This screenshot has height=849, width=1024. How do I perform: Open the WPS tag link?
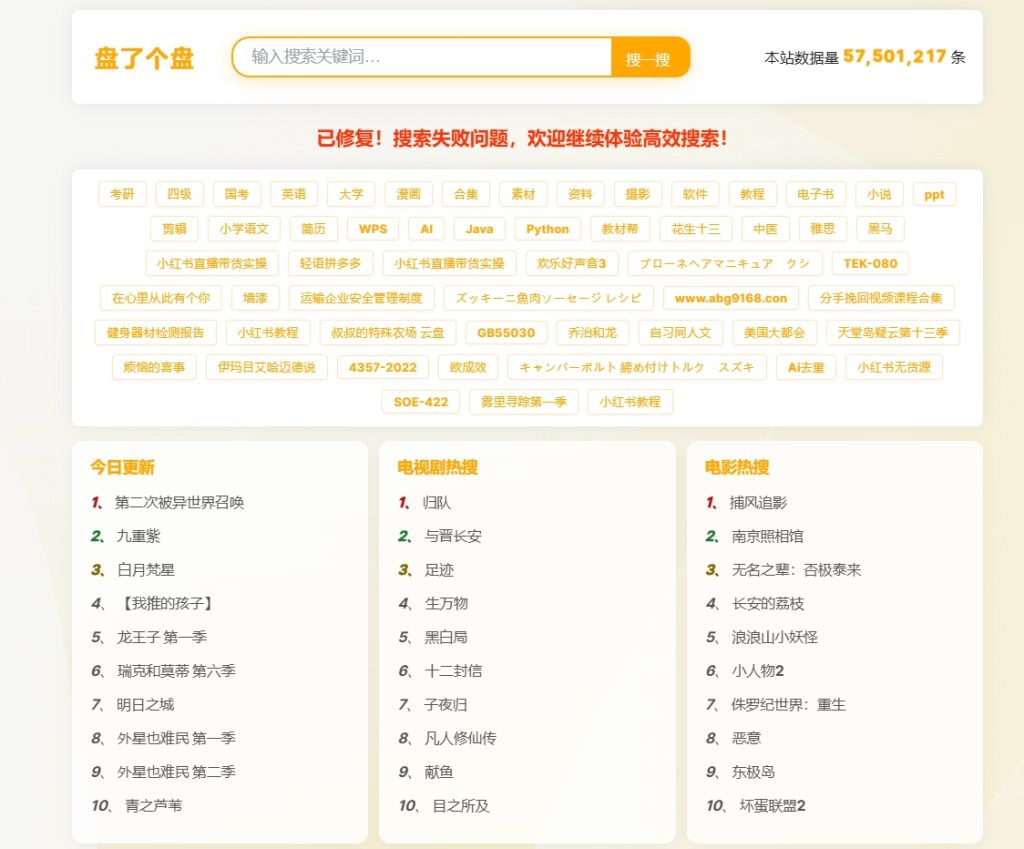pos(371,228)
